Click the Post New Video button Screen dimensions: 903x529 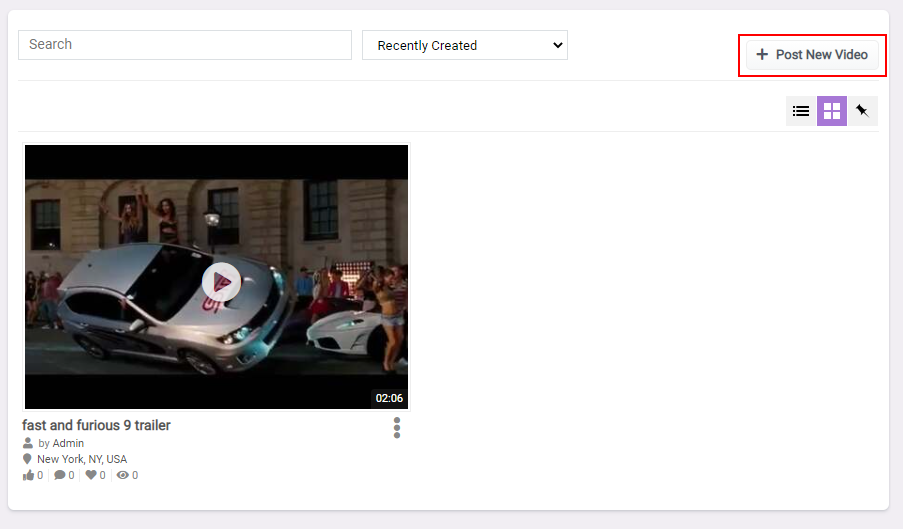[x=812, y=55]
